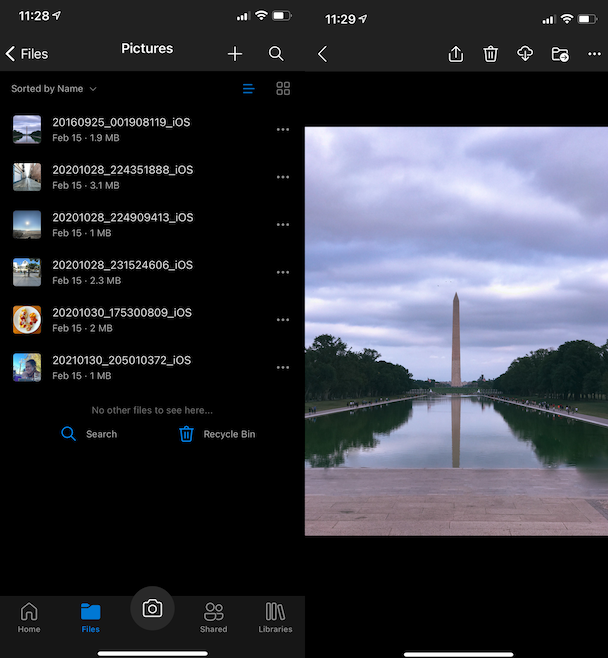This screenshot has width=608, height=658.
Task: Open more options for 20201028_224351888_iOS
Action: point(283,177)
